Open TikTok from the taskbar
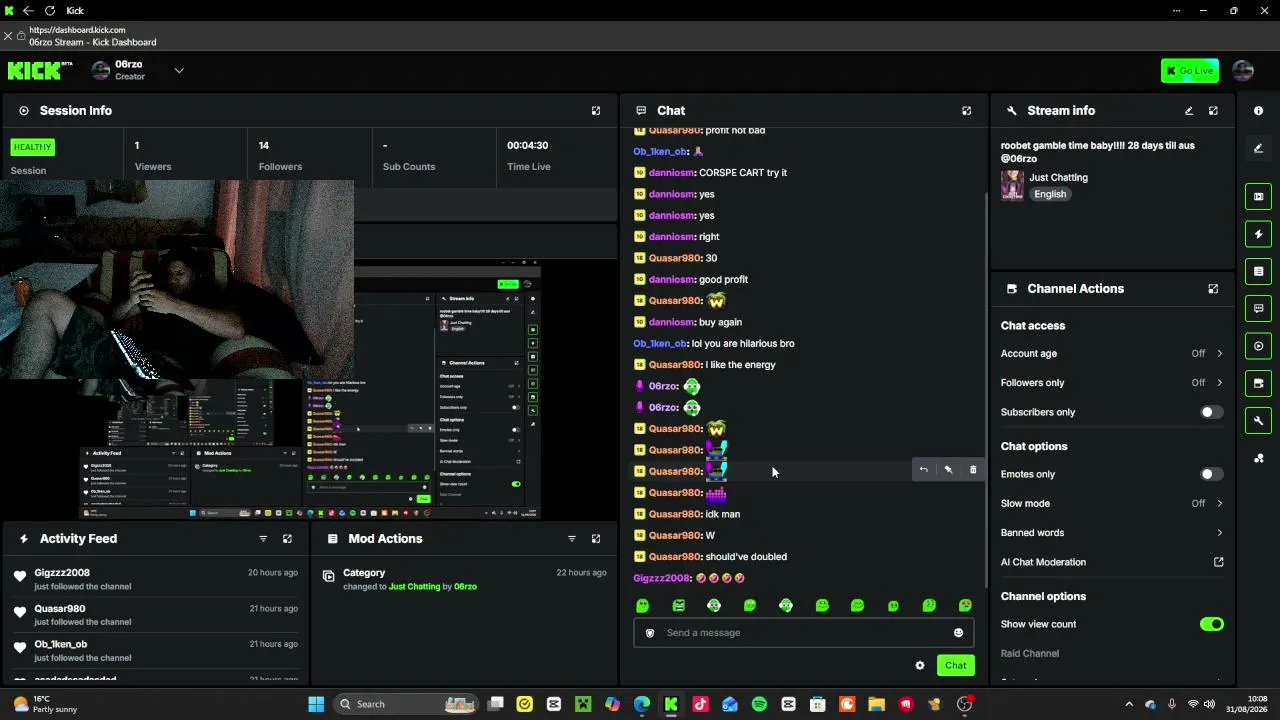 point(700,704)
